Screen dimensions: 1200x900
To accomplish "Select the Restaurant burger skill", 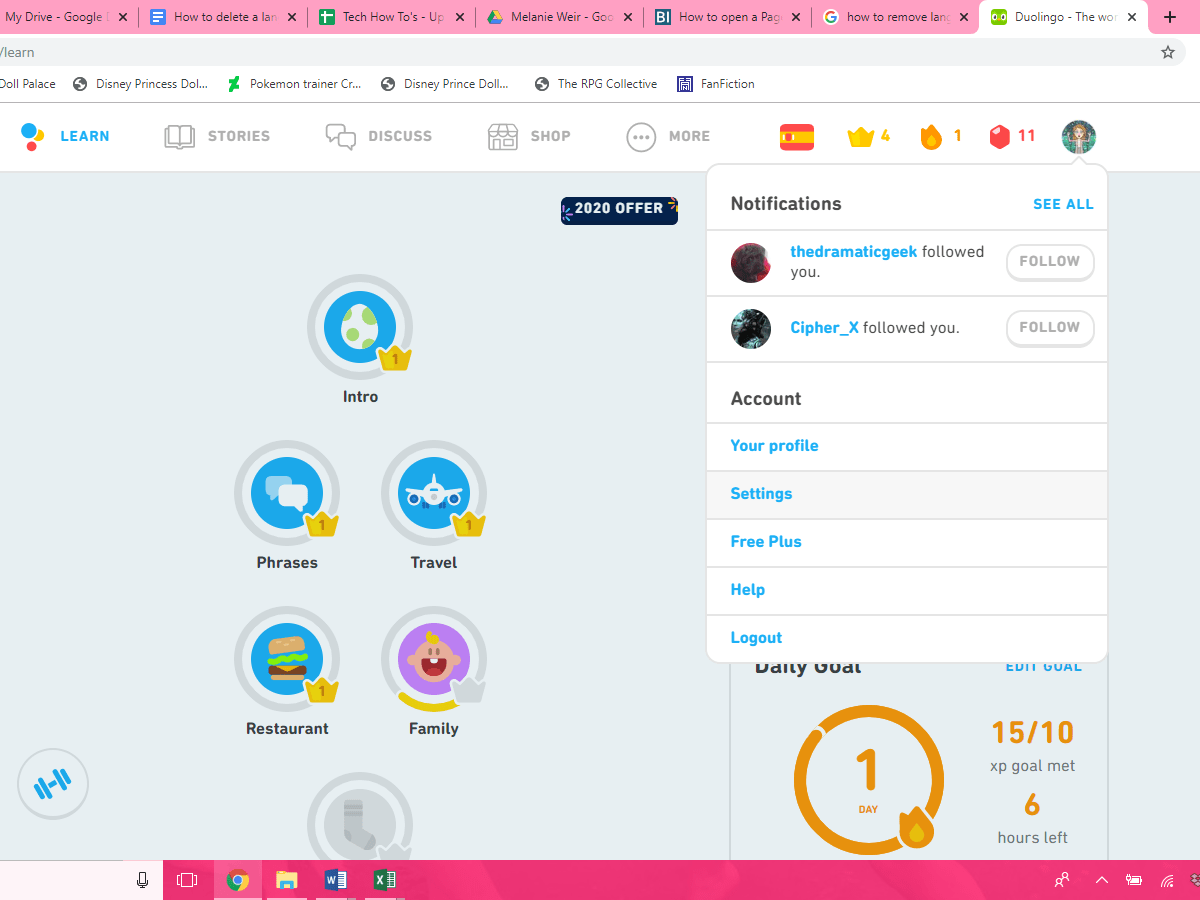I will tap(287, 659).
